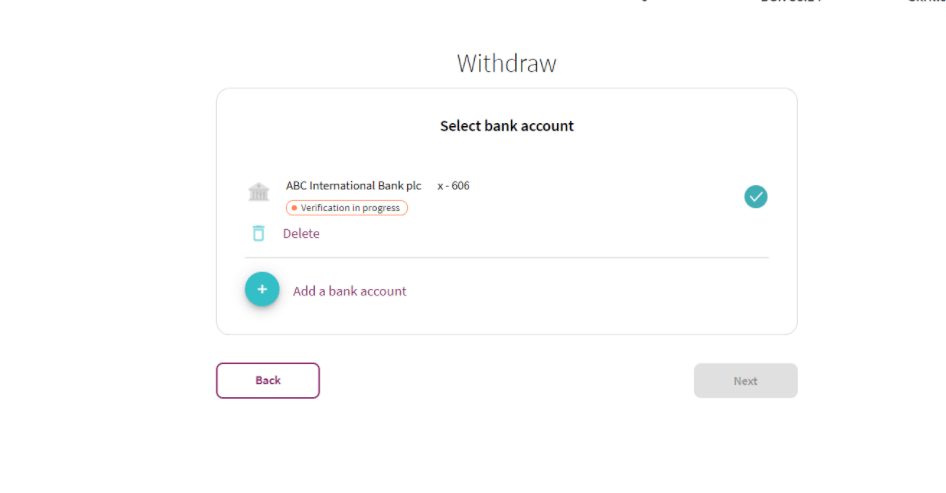Go back using the Back button

[x=268, y=380]
